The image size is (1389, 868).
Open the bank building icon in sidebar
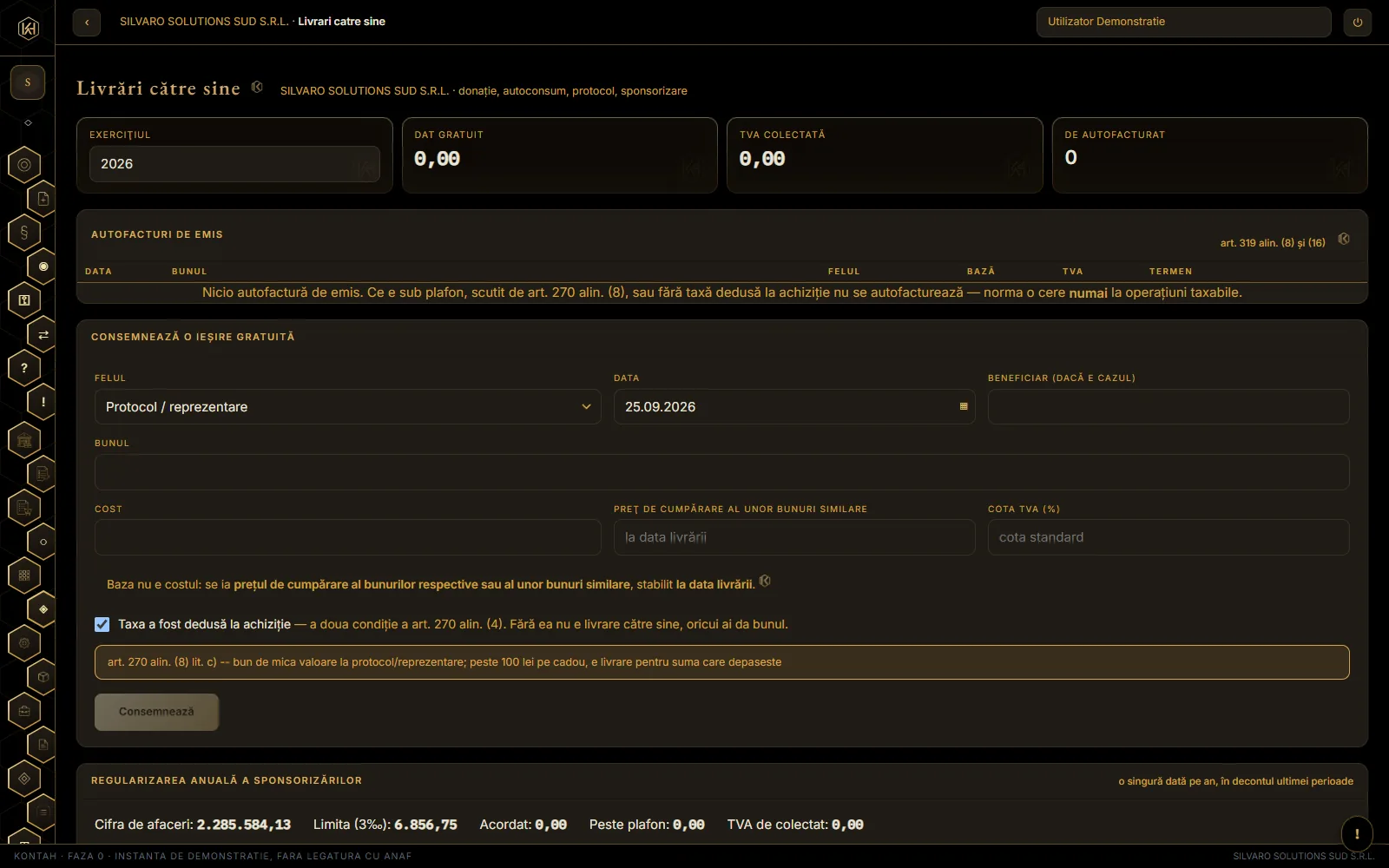click(24, 440)
